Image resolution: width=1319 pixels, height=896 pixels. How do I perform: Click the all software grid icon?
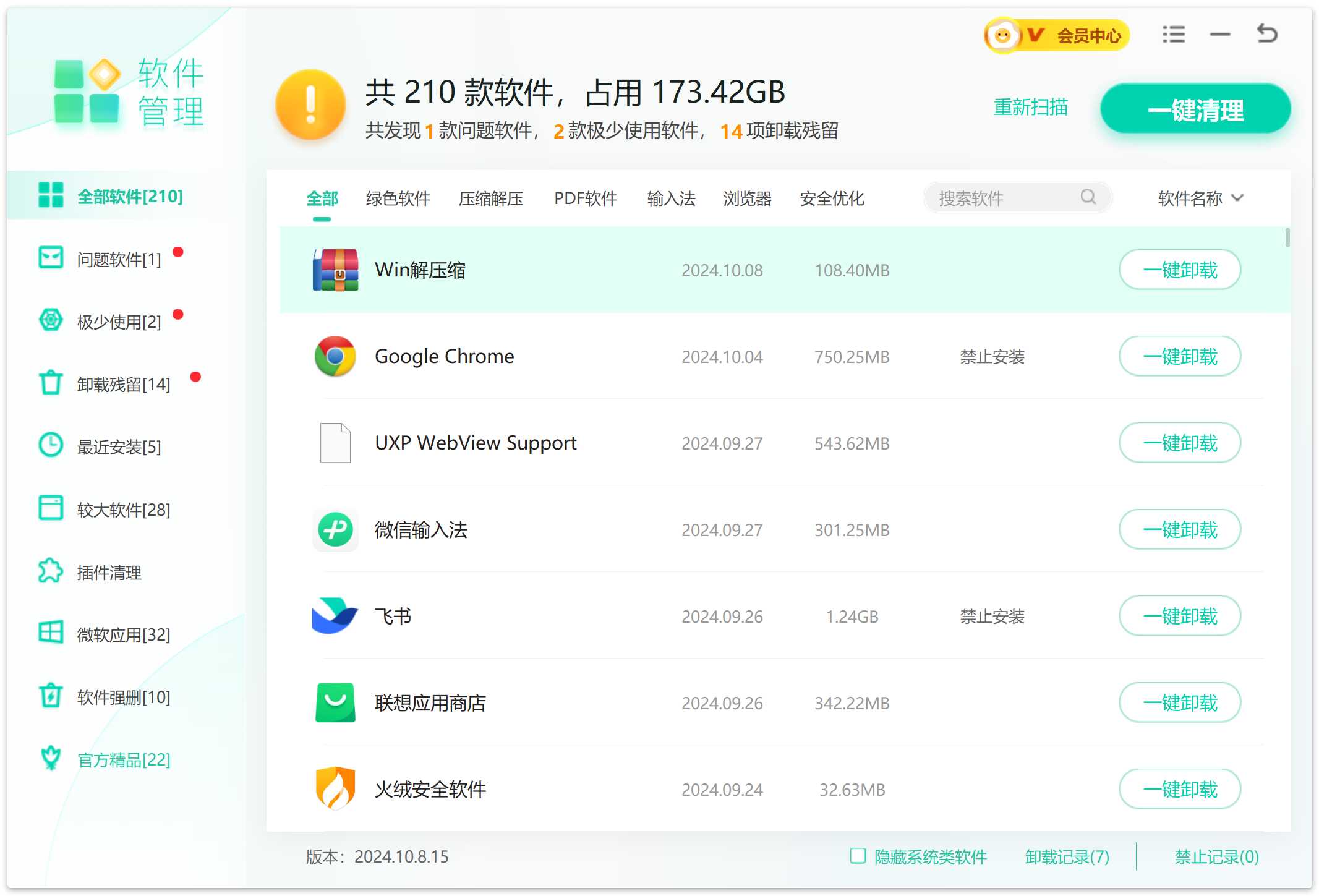click(51, 195)
